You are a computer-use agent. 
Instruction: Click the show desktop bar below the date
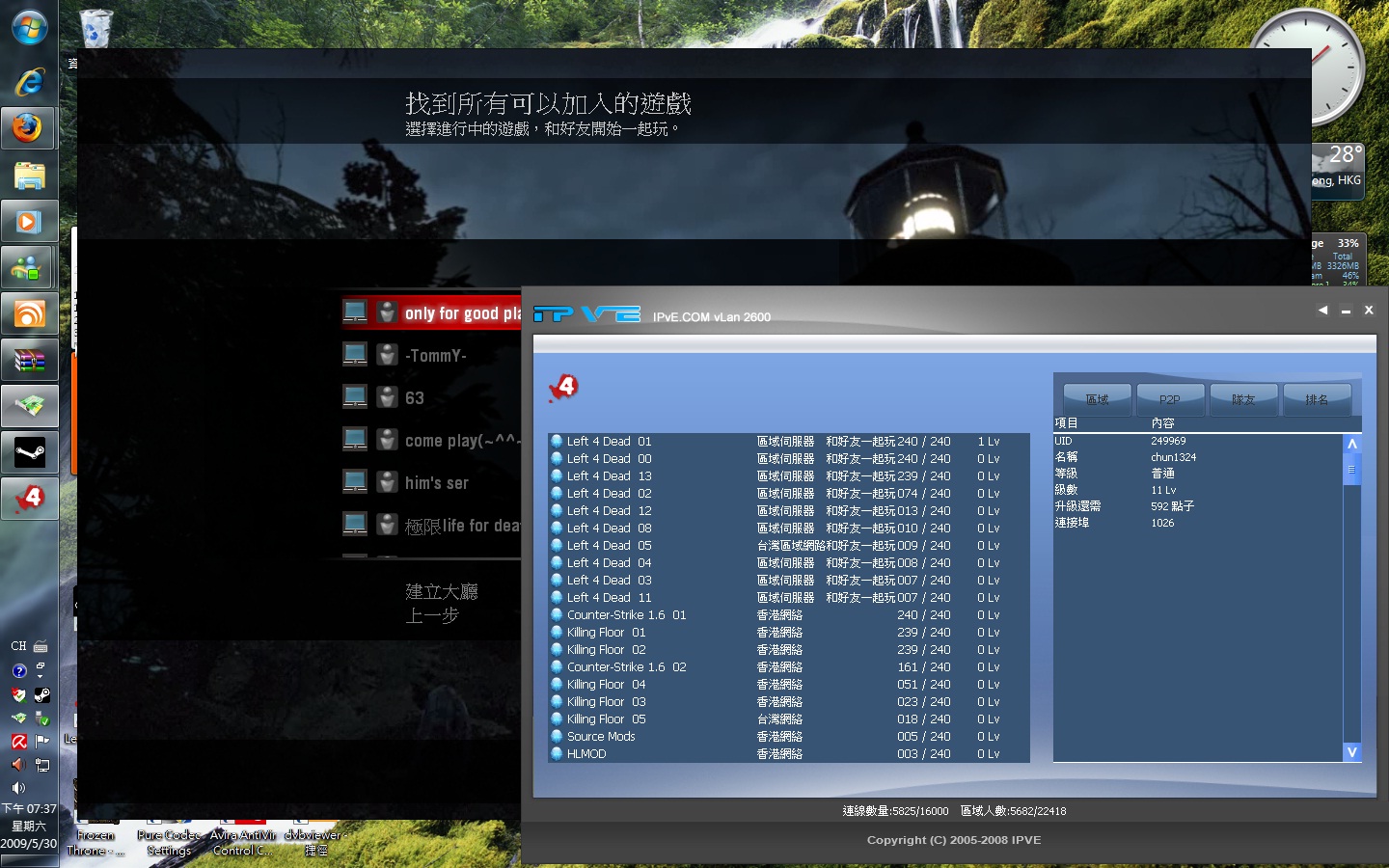point(29,861)
